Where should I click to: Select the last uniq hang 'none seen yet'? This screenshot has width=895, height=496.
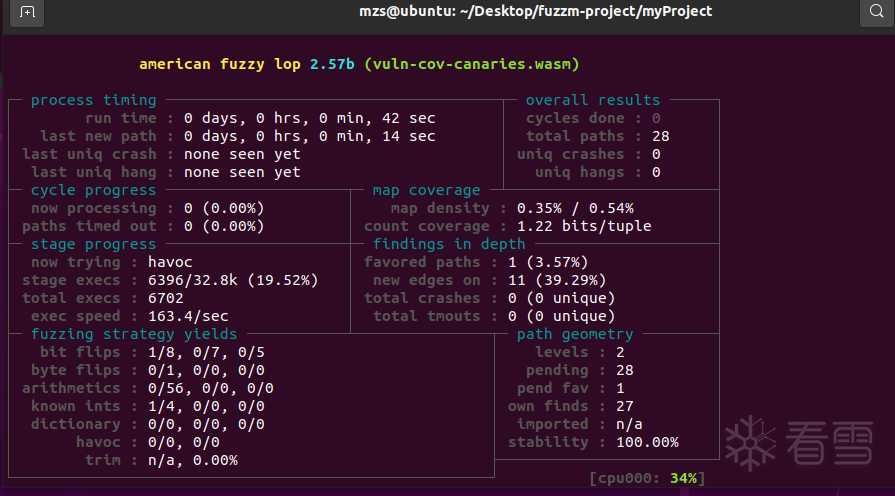tap(242, 172)
